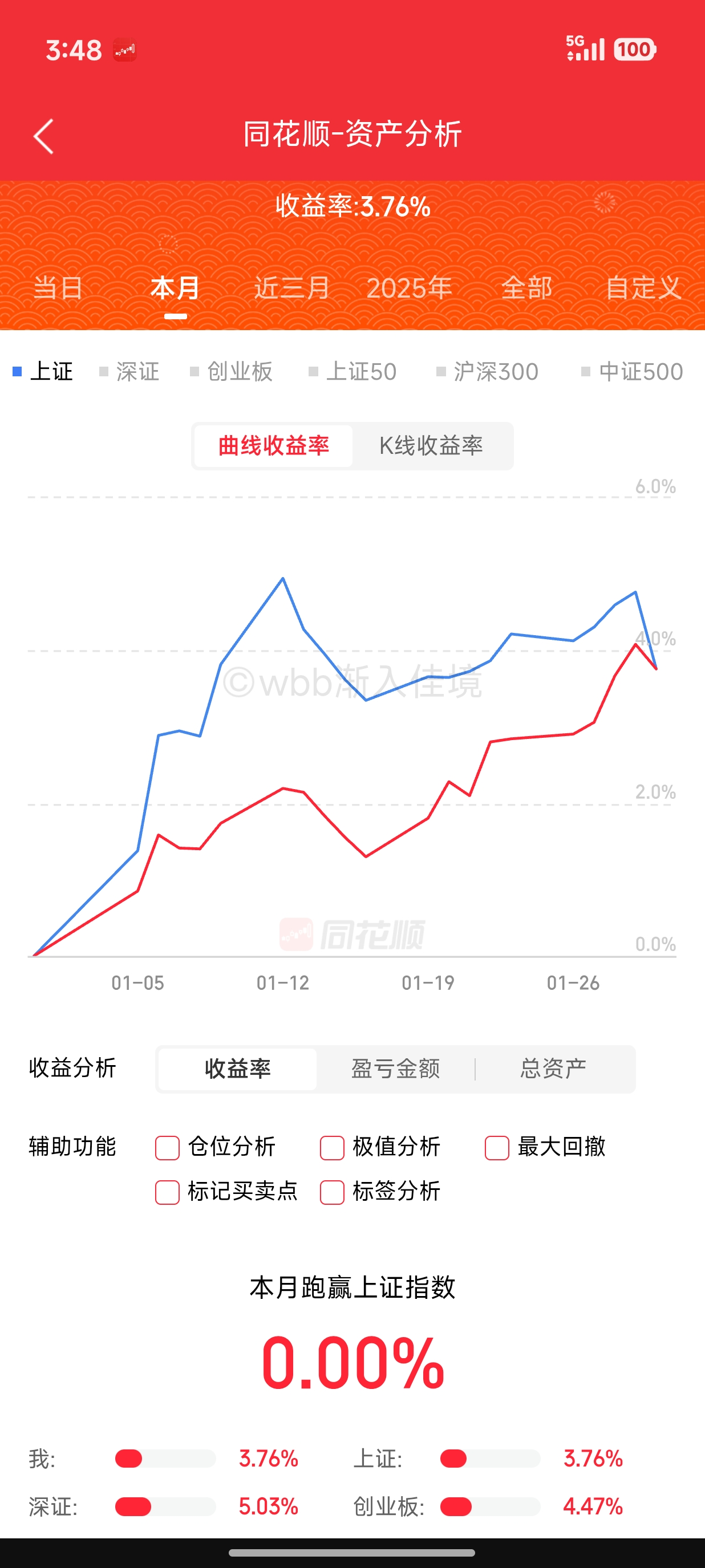Select 总资产 analysis option
The height and width of the screenshot is (1568, 705).
click(x=553, y=1069)
